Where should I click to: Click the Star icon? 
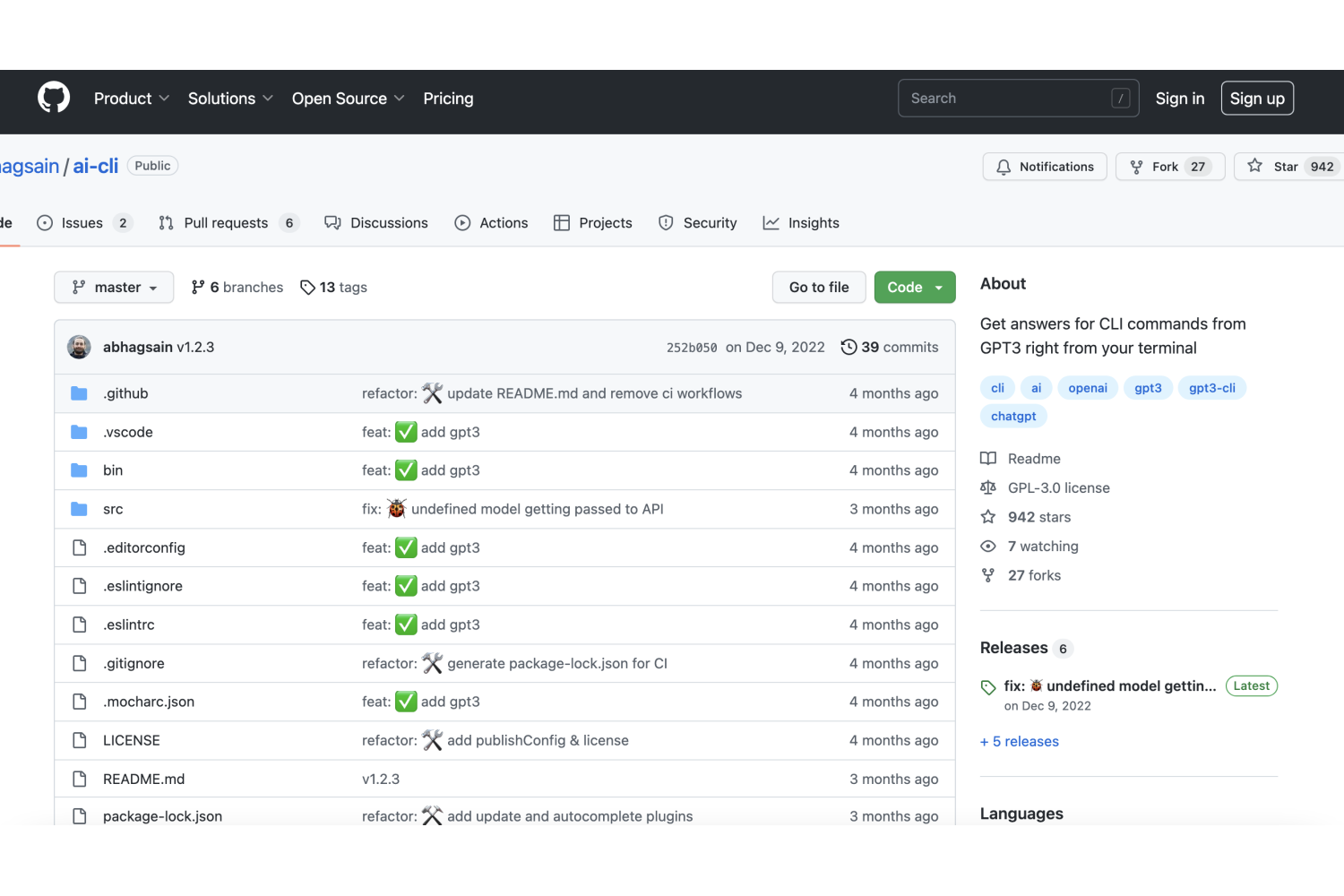(x=1254, y=166)
